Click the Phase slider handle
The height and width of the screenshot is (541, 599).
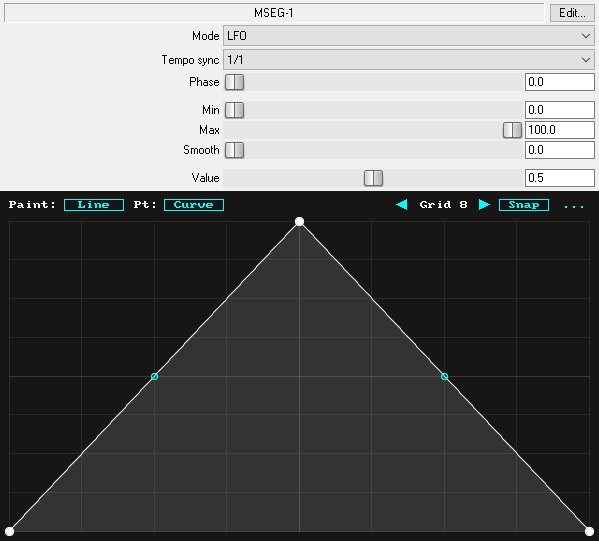[x=234, y=82]
